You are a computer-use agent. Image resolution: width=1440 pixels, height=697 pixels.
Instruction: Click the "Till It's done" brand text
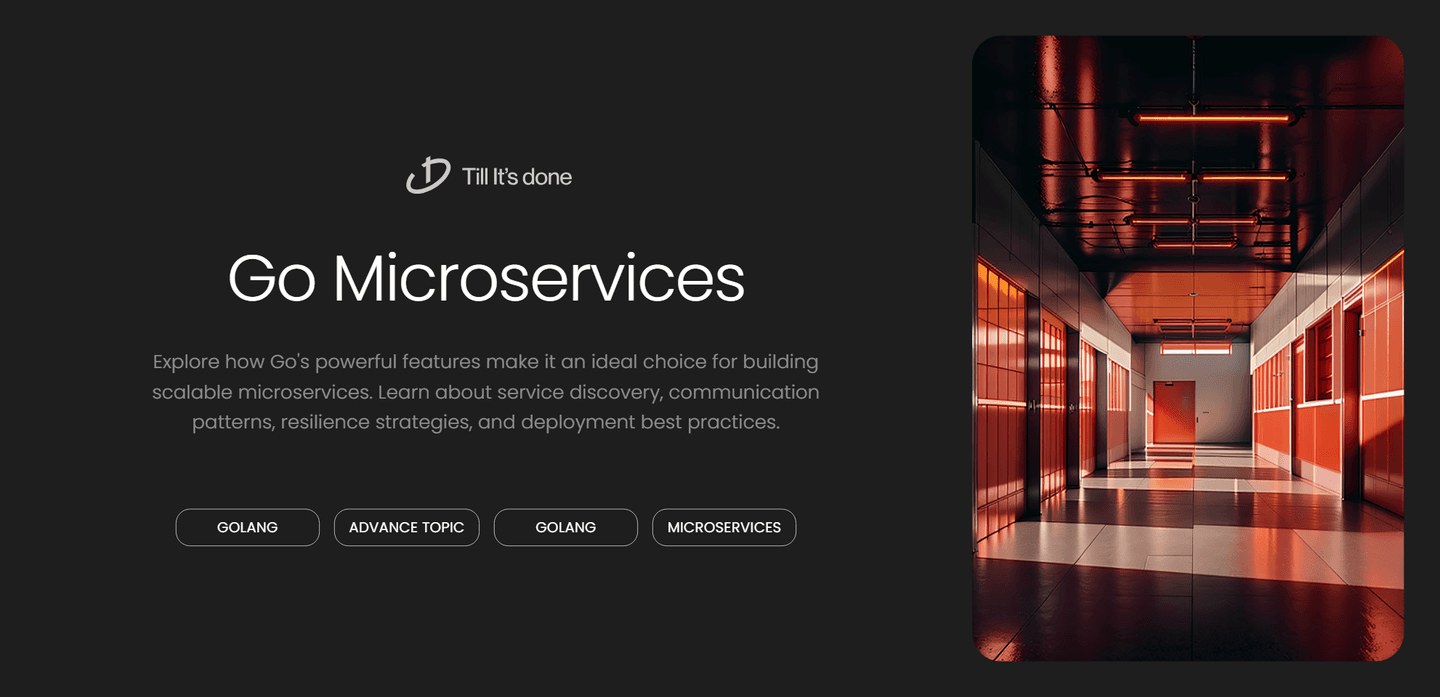(516, 177)
